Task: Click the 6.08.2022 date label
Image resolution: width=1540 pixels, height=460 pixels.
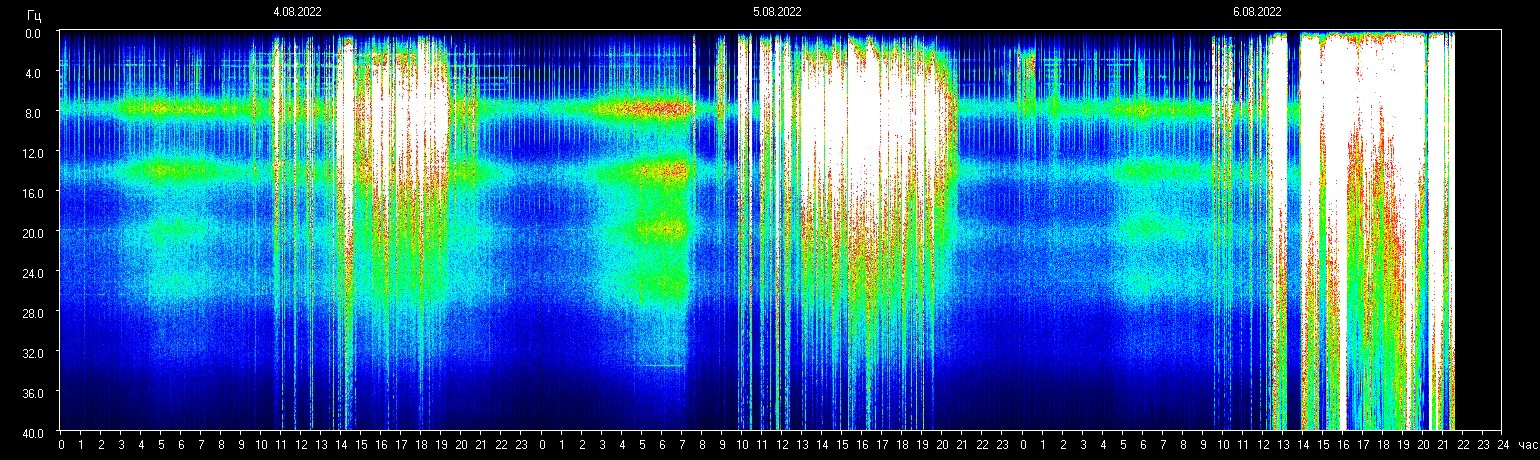Action: point(1257,12)
